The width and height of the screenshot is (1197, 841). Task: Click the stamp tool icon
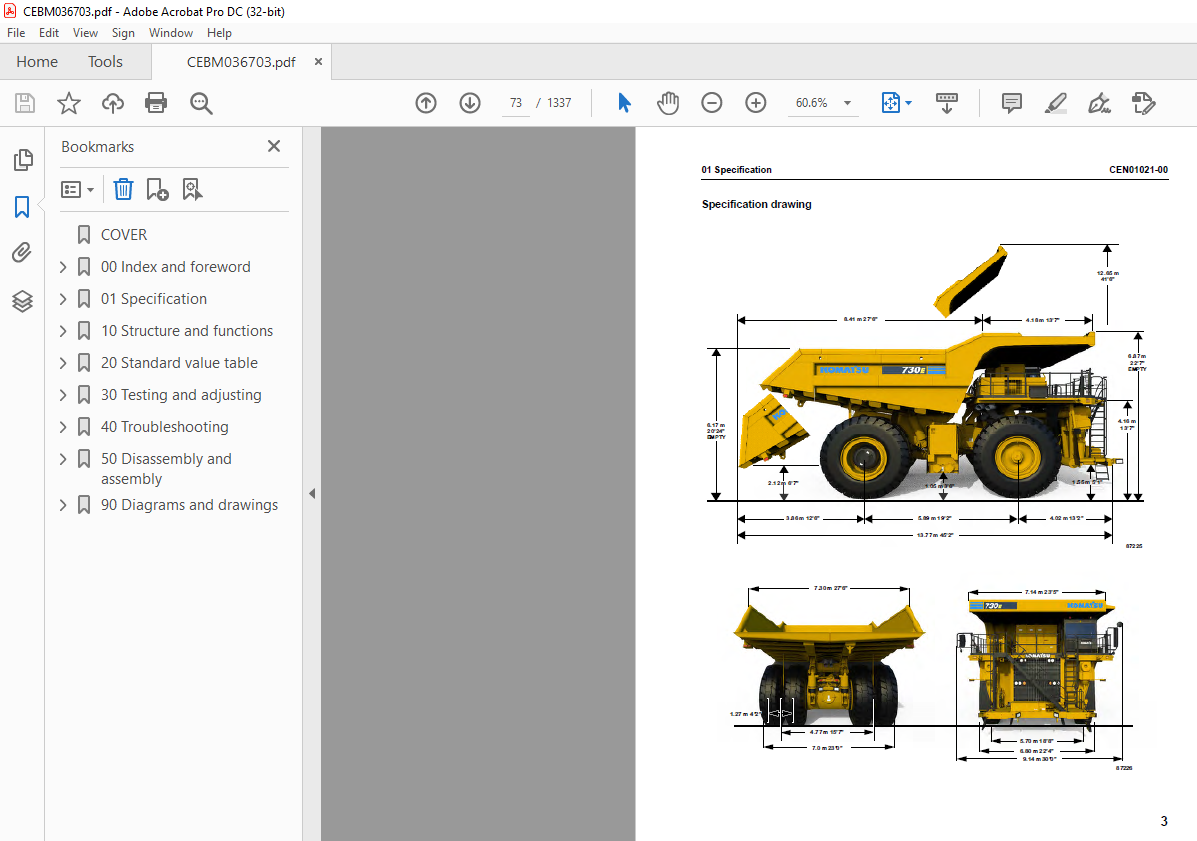1143,103
